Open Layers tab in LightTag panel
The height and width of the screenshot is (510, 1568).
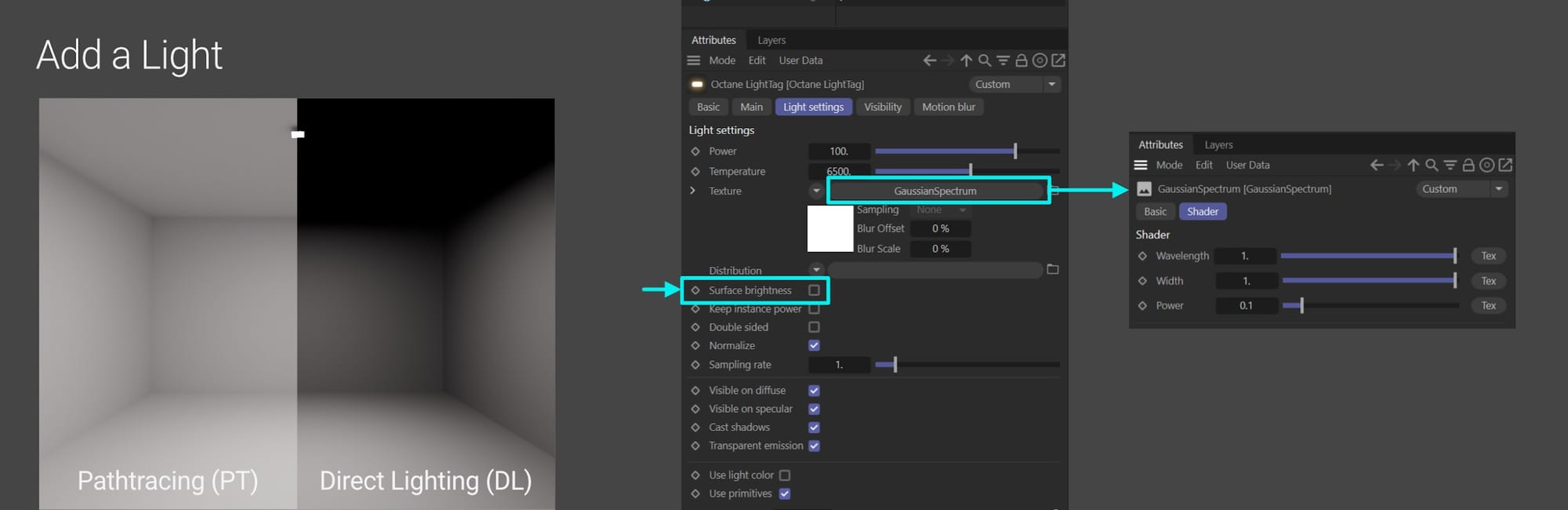click(771, 40)
